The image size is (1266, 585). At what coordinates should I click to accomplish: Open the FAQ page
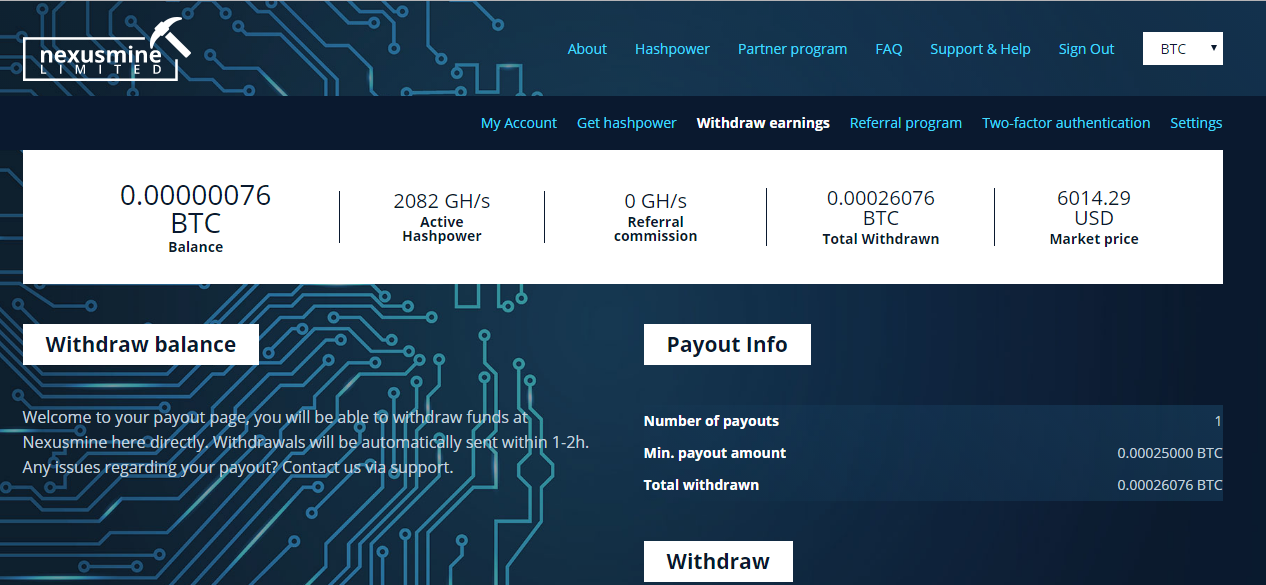pyautogui.click(x=888, y=49)
